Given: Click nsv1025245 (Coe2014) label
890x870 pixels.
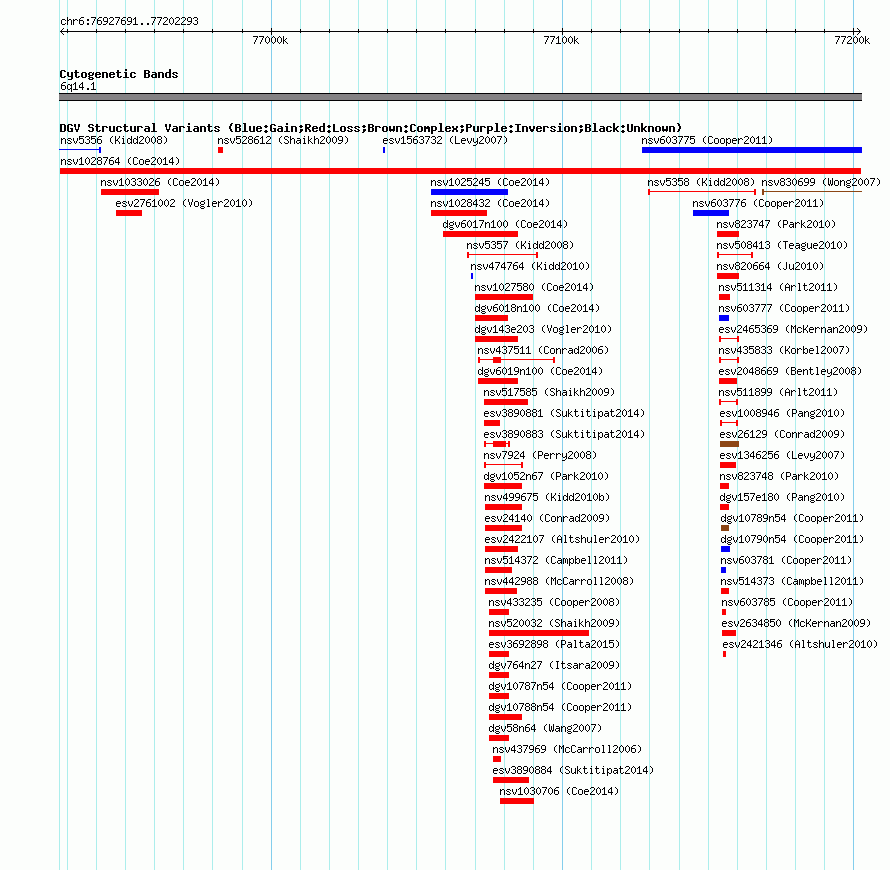Looking at the screenshot, I should 490,182.
